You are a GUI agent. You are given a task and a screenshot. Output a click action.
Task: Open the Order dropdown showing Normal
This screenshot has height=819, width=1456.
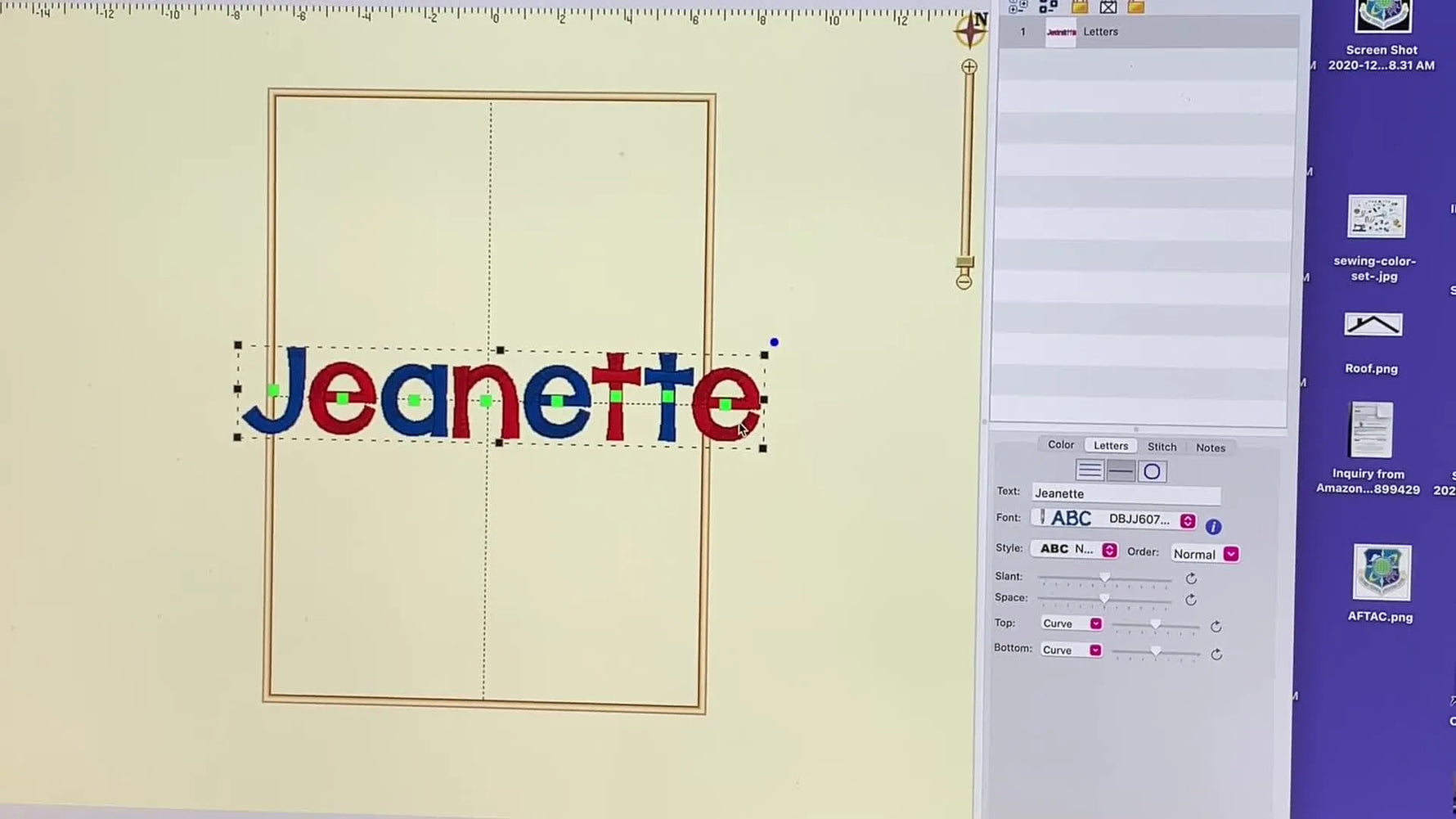tap(1205, 554)
